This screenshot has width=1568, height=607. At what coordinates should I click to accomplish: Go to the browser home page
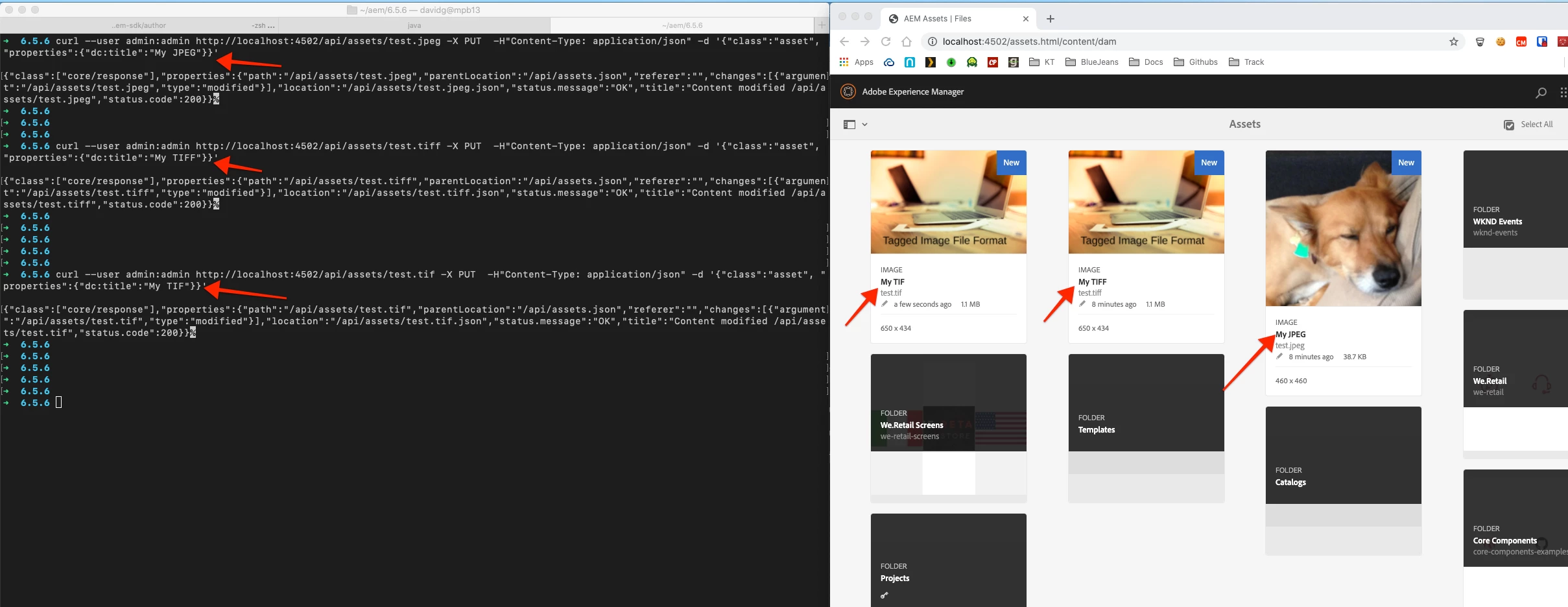click(x=907, y=42)
